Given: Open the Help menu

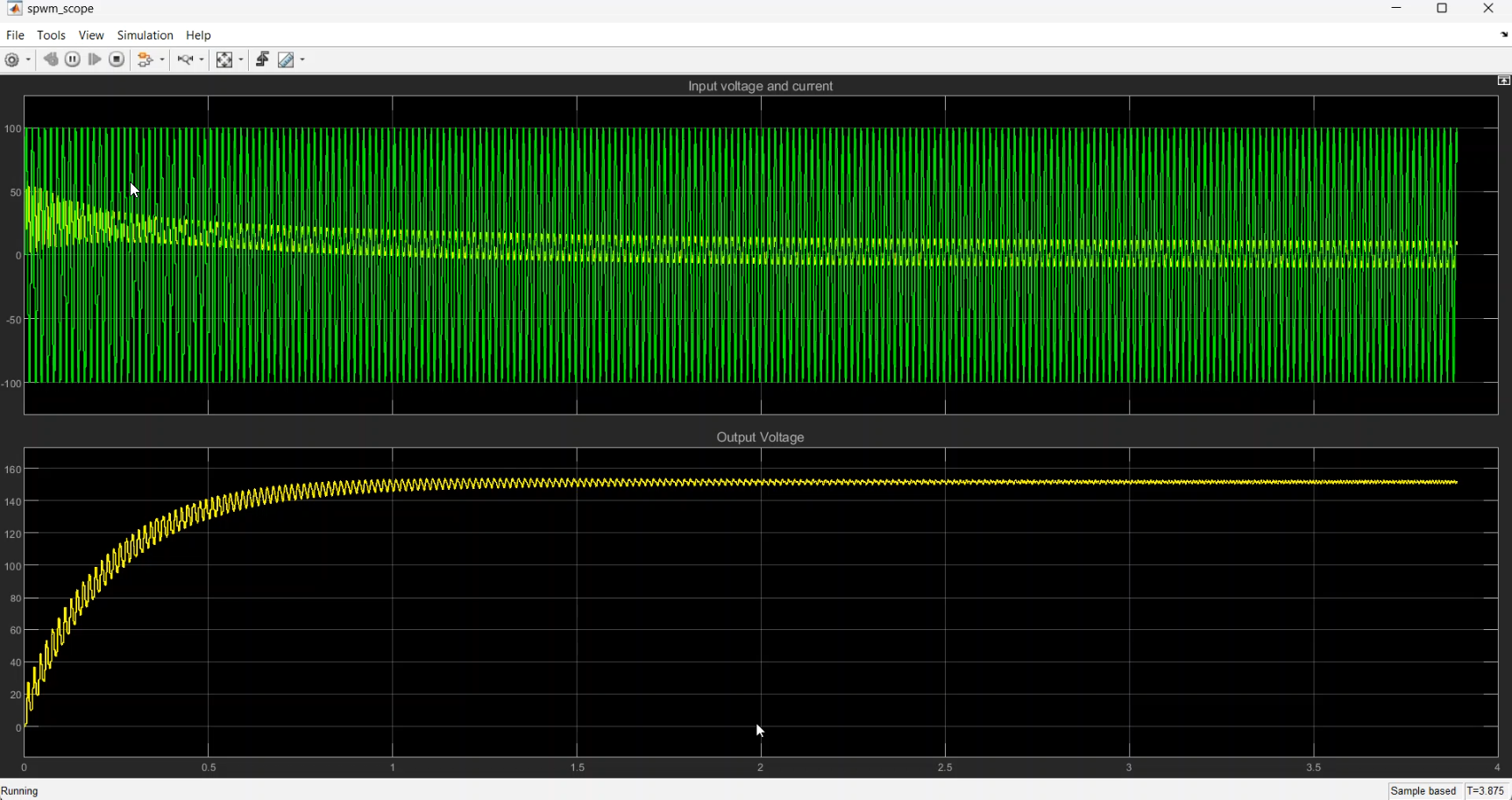Looking at the screenshot, I should point(199,35).
